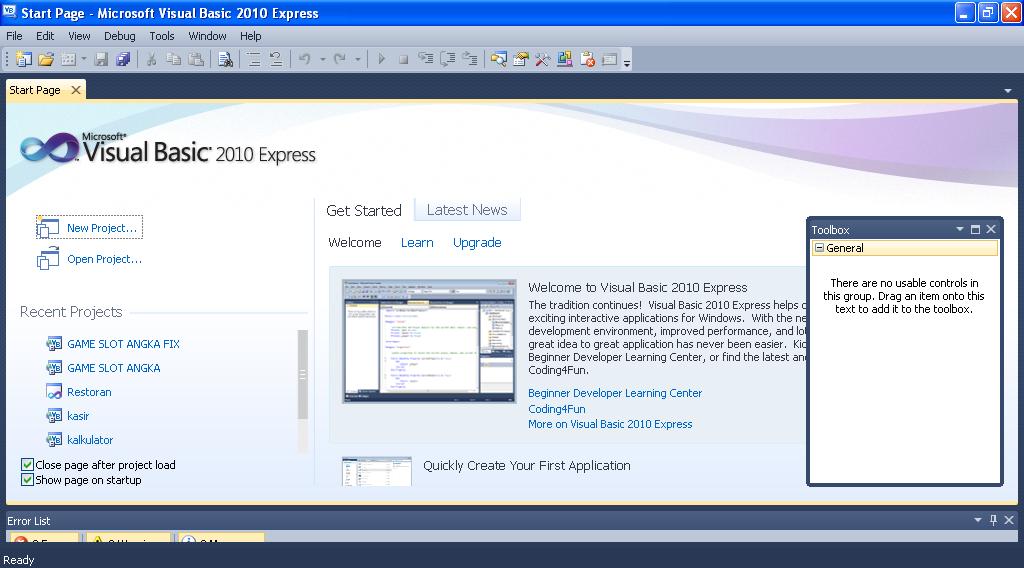This screenshot has height=568, width=1024.
Task: Open the Upgrade section link
Action: [477, 242]
